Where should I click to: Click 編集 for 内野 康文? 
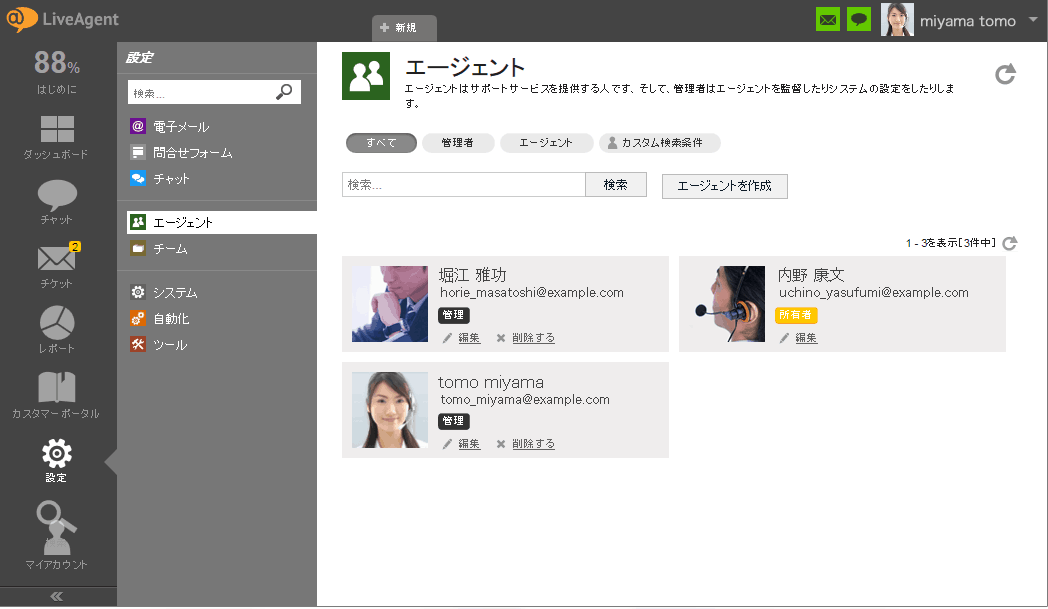click(x=806, y=338)
